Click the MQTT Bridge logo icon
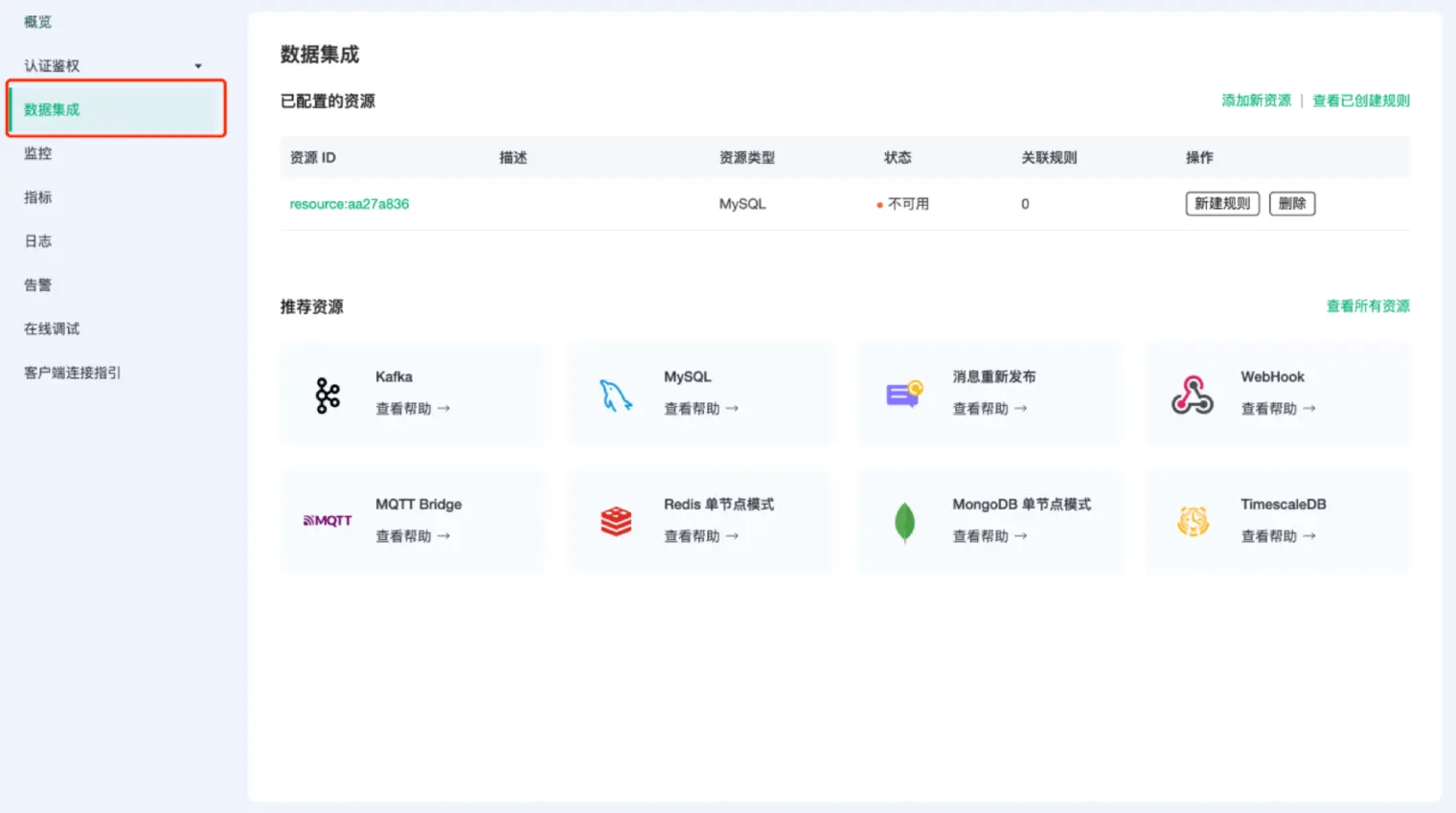The height and width of the screenshot is (813, 1456). 328,521
